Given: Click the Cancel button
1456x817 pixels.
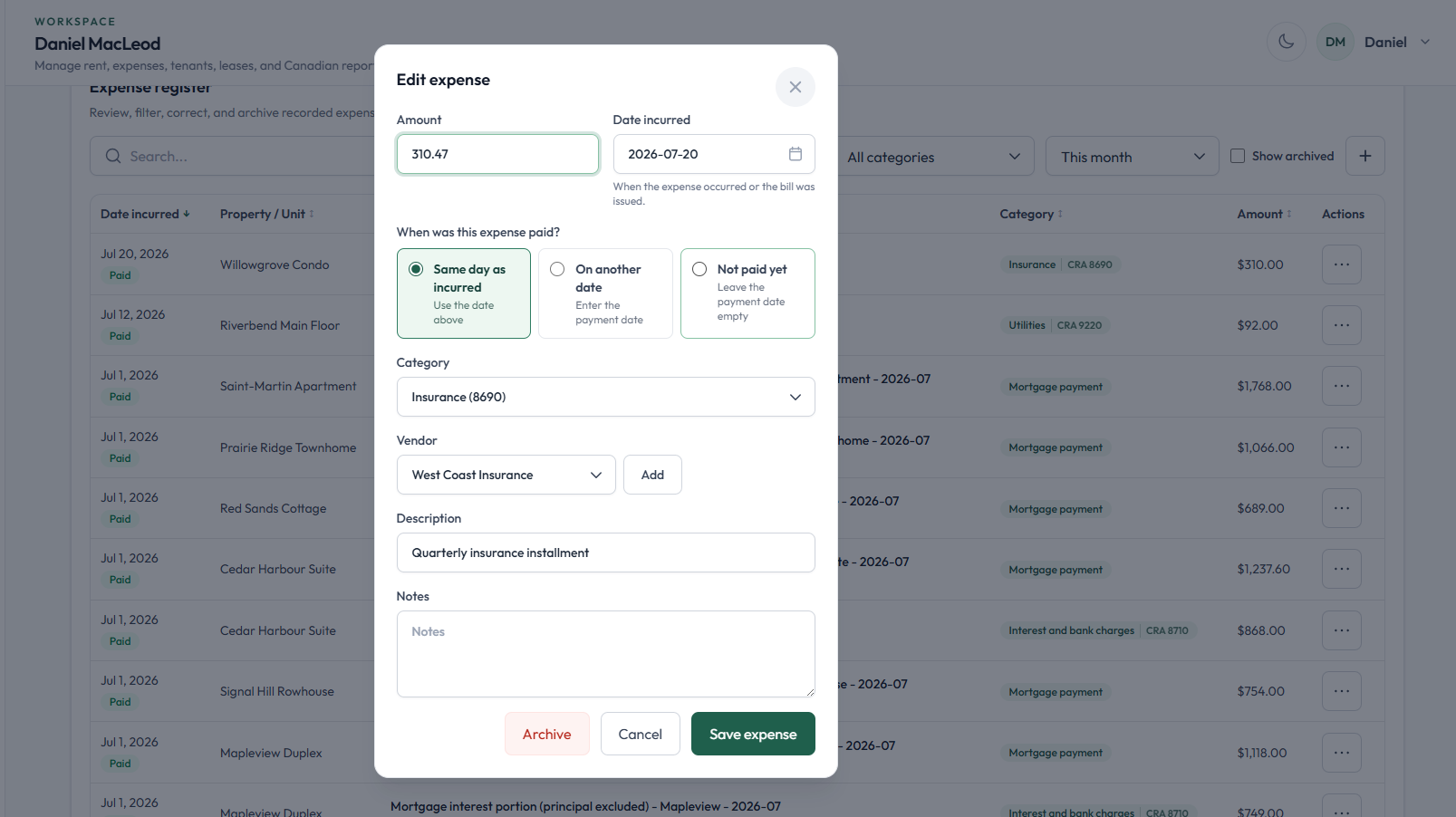Looking at the screenshot, I should [641, 734].
